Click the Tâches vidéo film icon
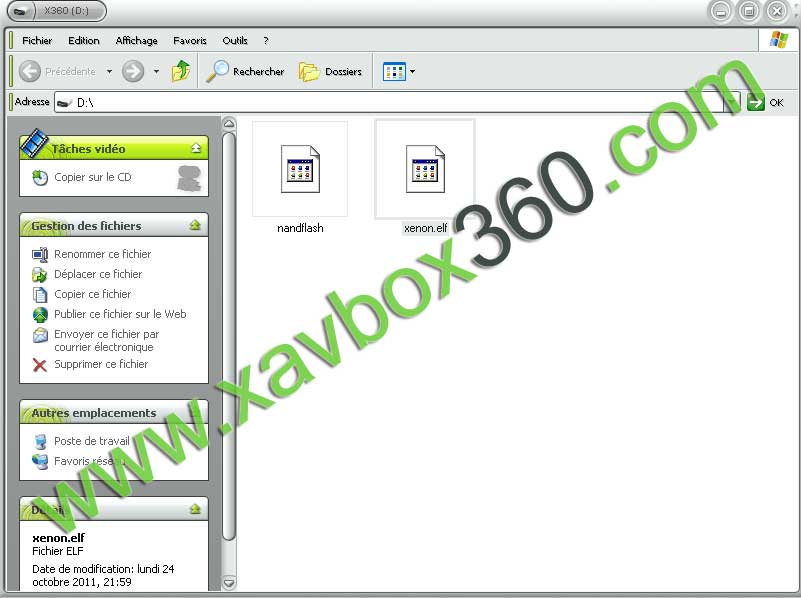This screenshot has height=598, width=801. click(35, 143)
